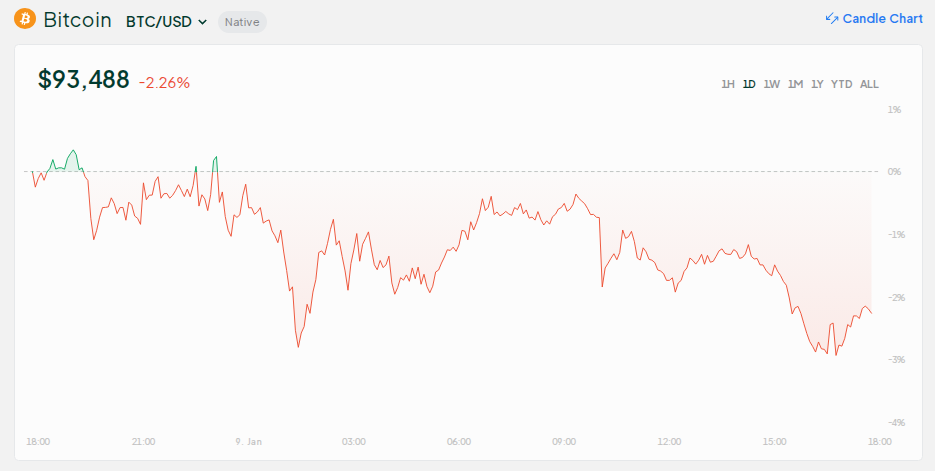The width and height of the screenshot is (935, 471).
Task: Select the 1H time range
Action: [728, 84]
